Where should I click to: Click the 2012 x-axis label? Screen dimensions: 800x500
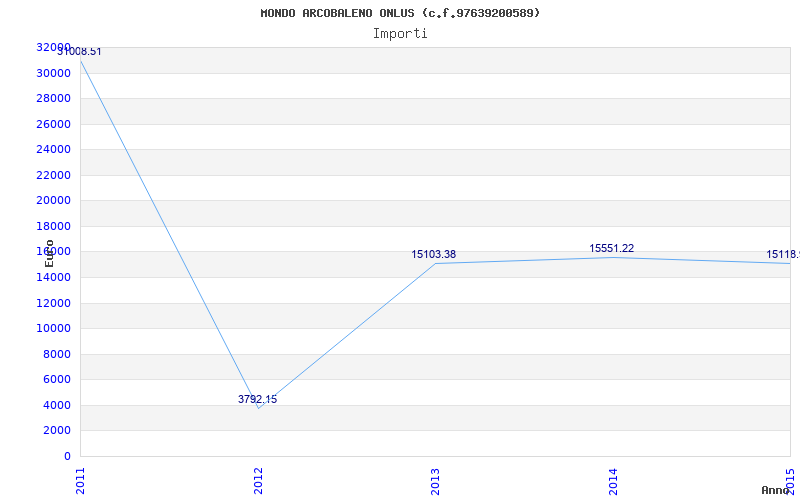point(258,481)
